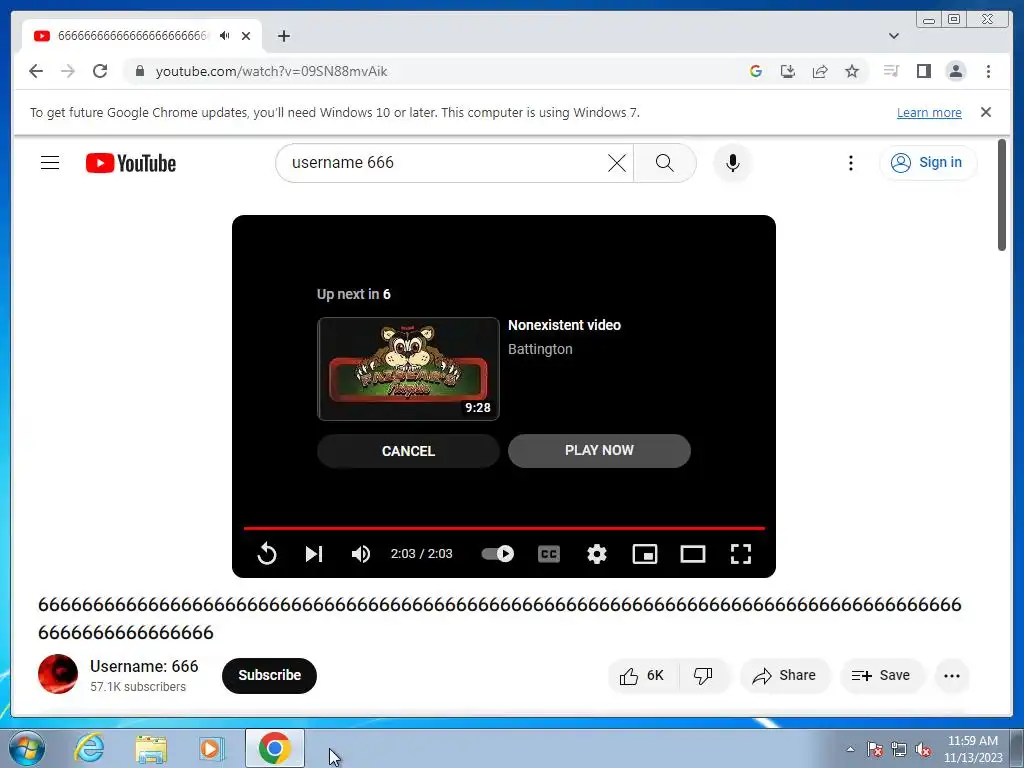This screenshot has width=1024, height=768.
Task: Activate miniplayer mode icon
Action: [645, 554]
